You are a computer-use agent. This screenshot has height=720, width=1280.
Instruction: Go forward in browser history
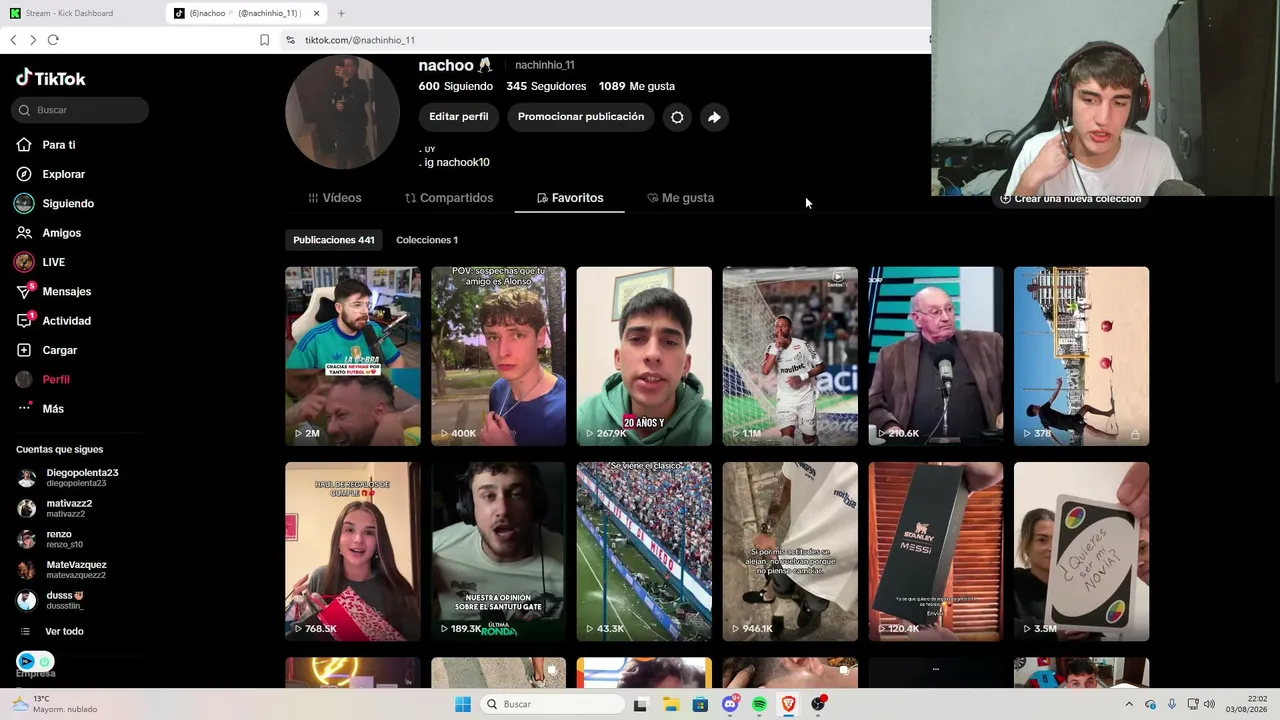[x=33, y=40]
